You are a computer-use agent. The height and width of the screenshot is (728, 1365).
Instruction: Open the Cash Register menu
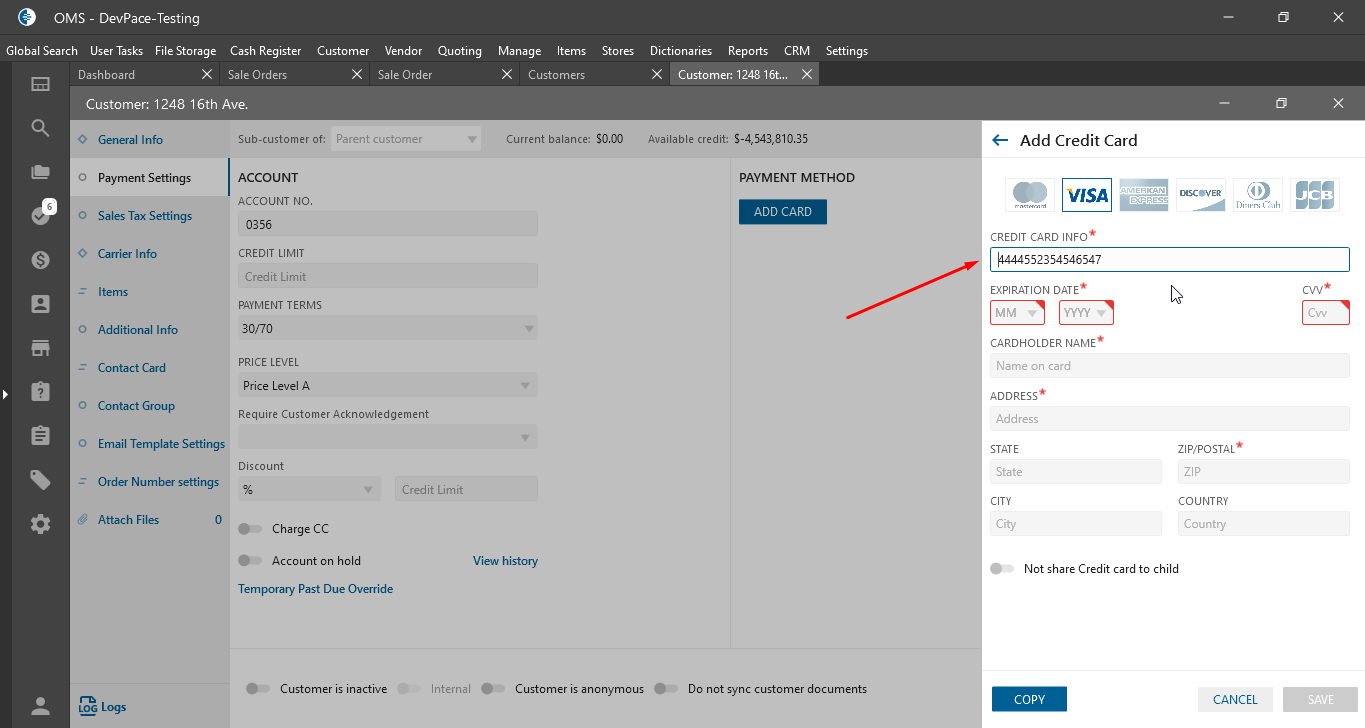click(x=266, y=51)
